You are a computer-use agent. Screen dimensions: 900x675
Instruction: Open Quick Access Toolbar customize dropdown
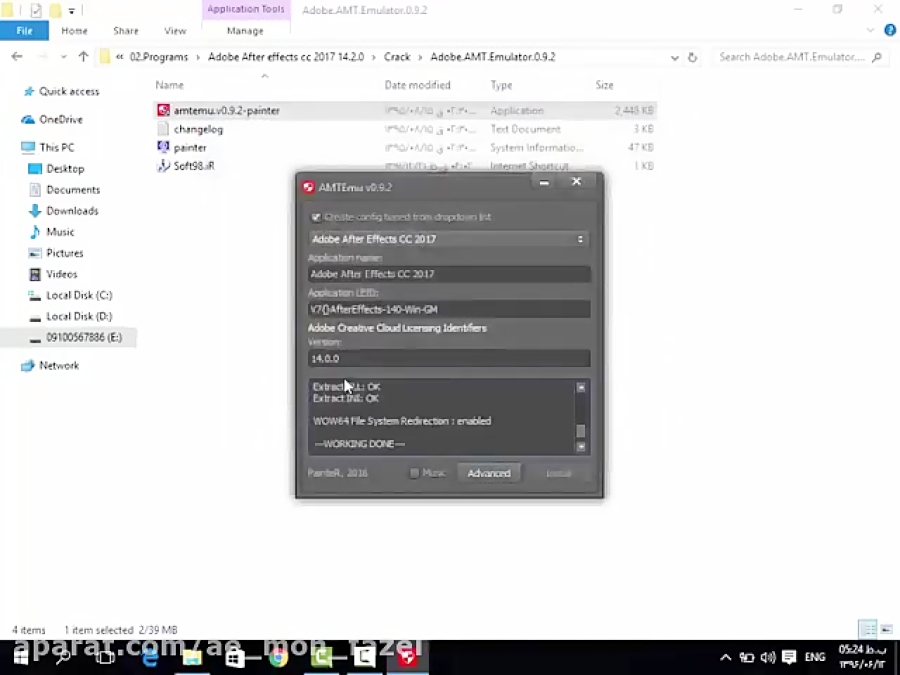click(x=72, y=10)
